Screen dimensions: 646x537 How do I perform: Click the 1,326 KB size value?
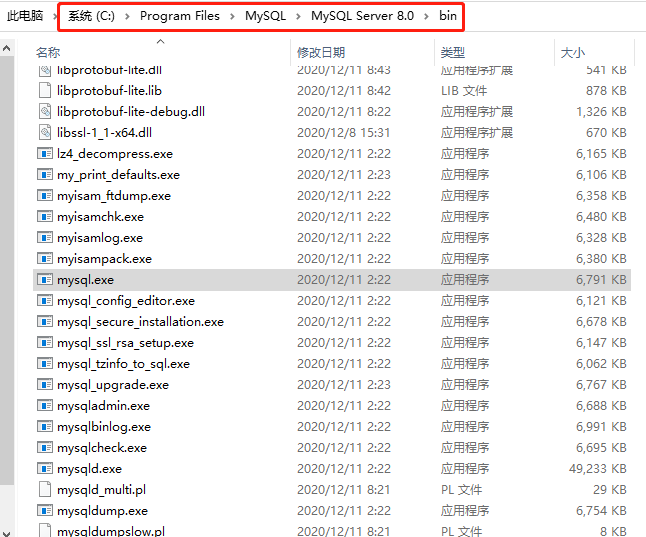click(601, 112)
